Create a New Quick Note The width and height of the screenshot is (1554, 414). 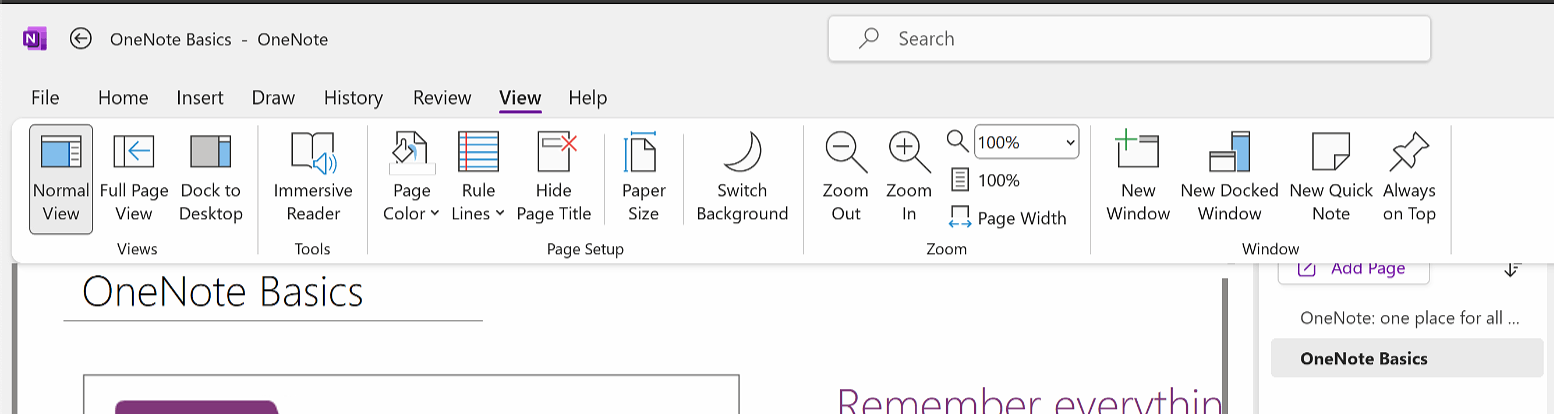click(1331, 178)
